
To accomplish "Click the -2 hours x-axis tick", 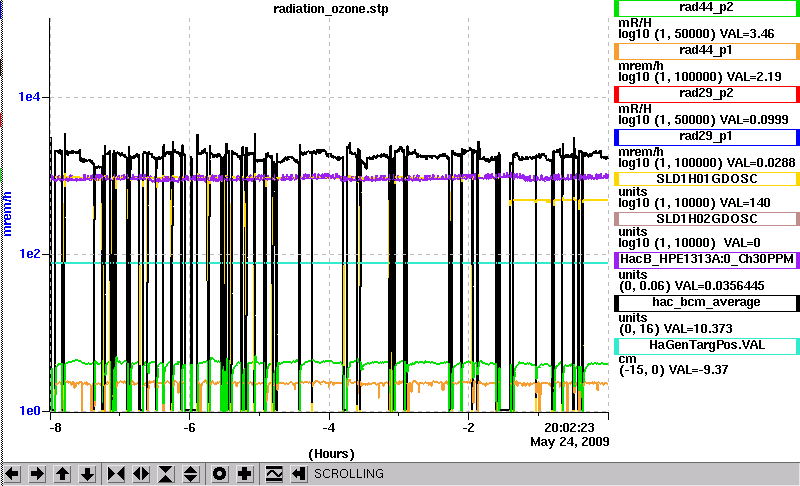I will tap(468, 427).
